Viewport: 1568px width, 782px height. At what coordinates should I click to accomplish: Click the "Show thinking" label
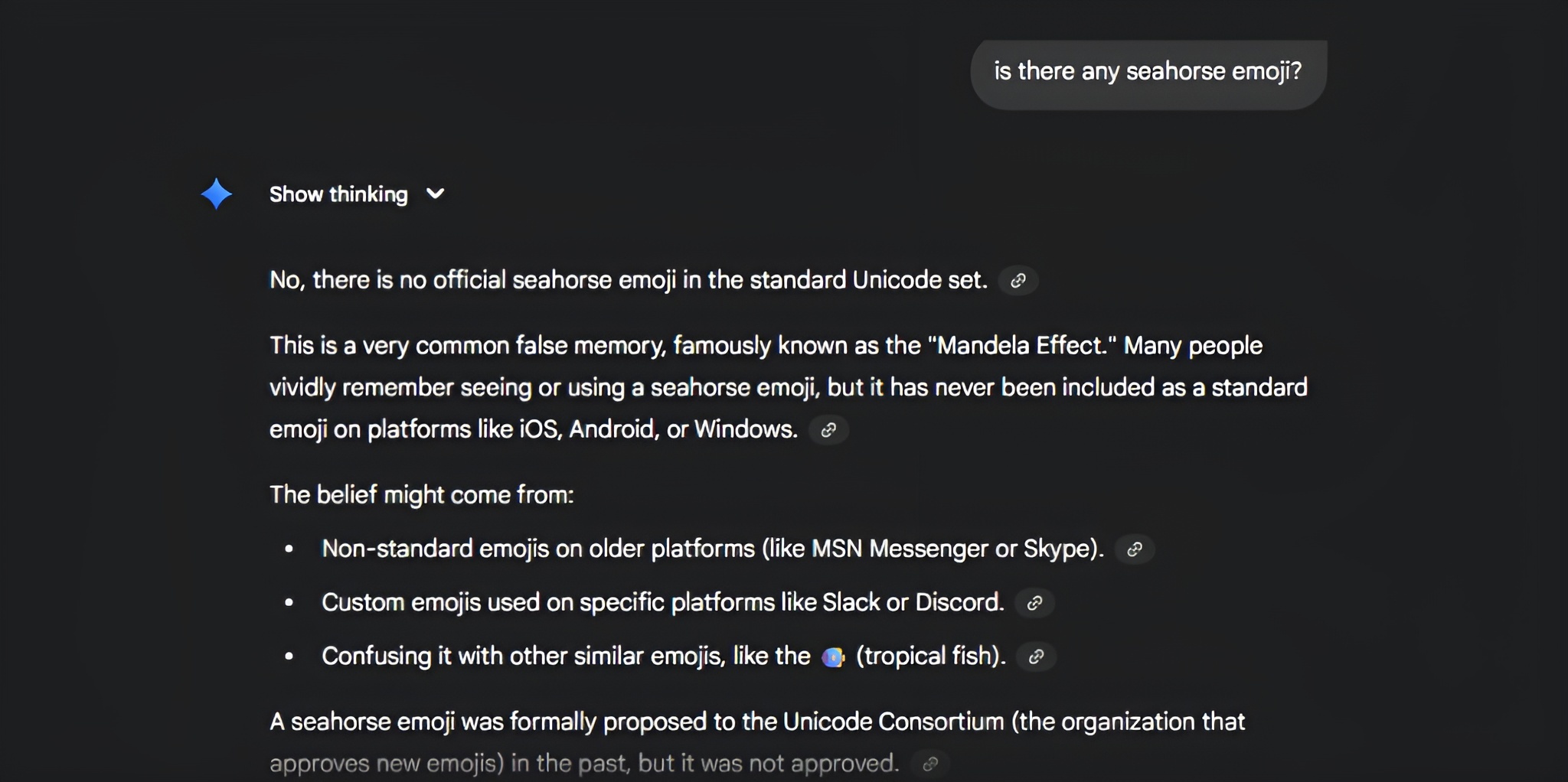pyautogui.click(x=338, y=194)
